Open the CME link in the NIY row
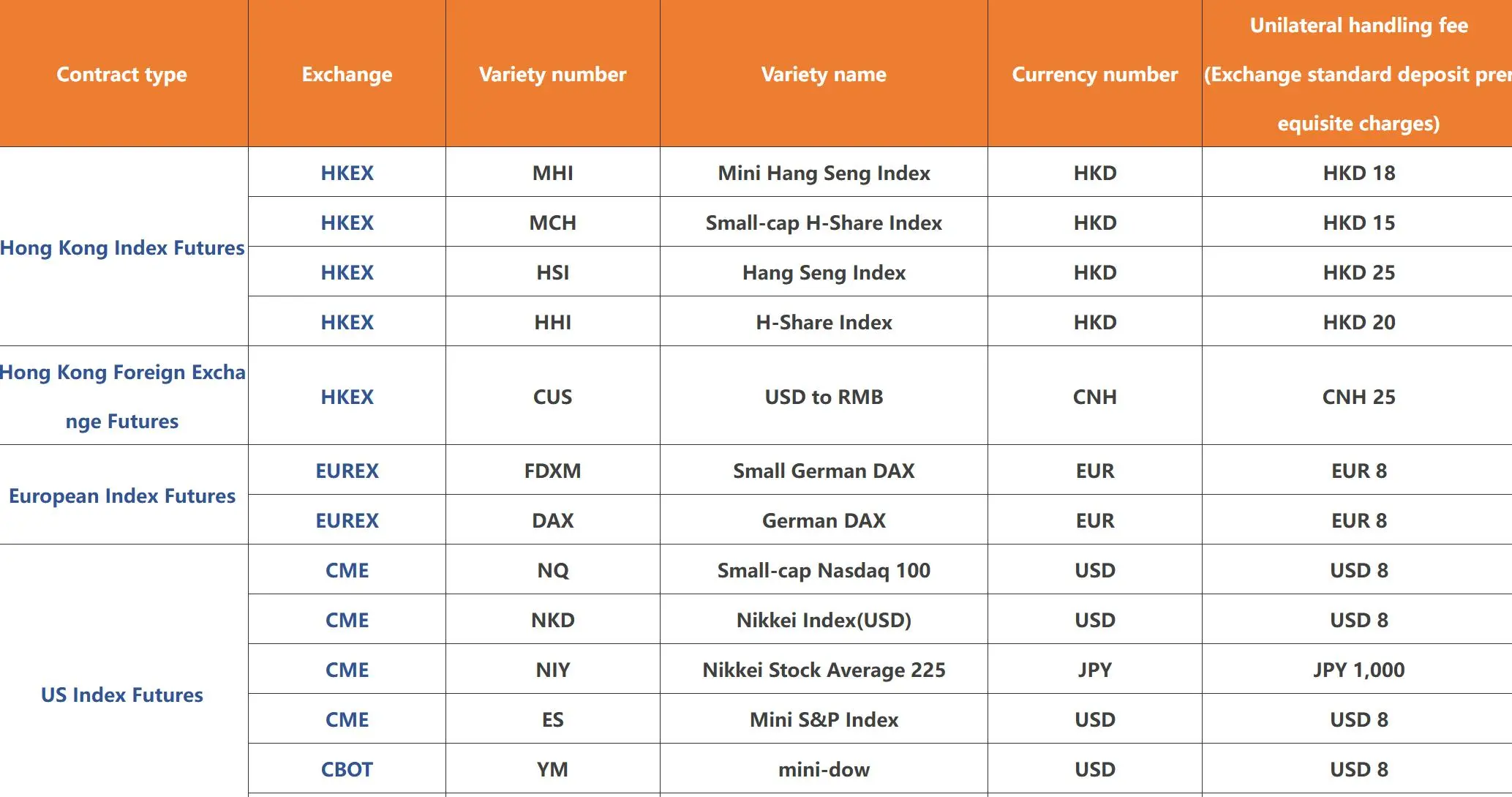 (347, 670)
